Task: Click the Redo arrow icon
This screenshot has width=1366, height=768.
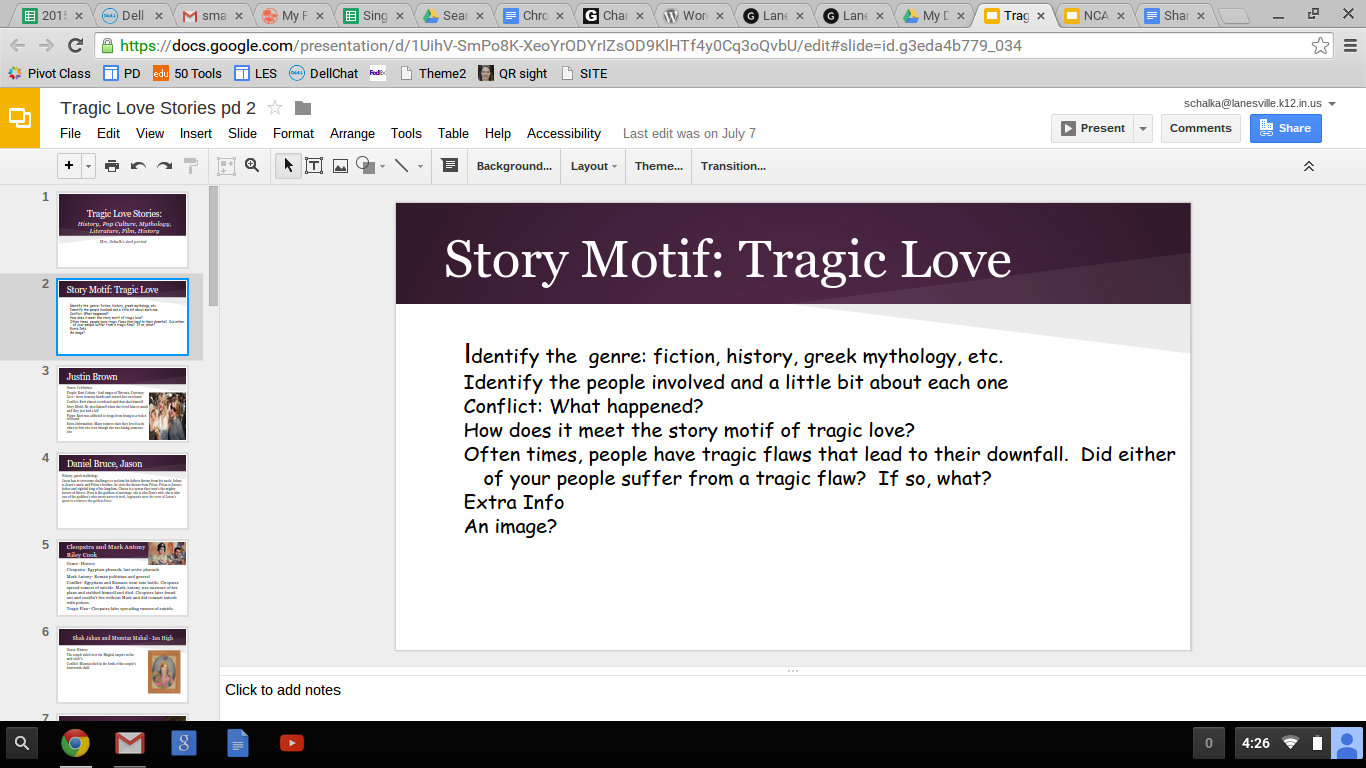Action: 164,166
